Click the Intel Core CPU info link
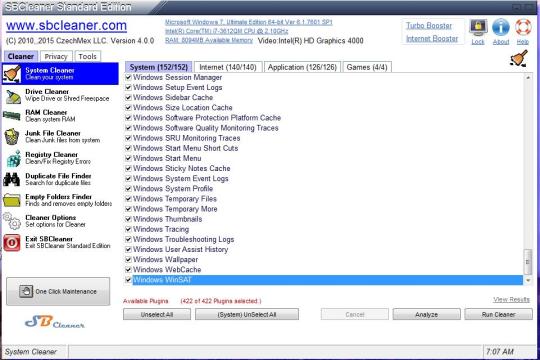Screen dimensions: 540x360 coord(226,31)
